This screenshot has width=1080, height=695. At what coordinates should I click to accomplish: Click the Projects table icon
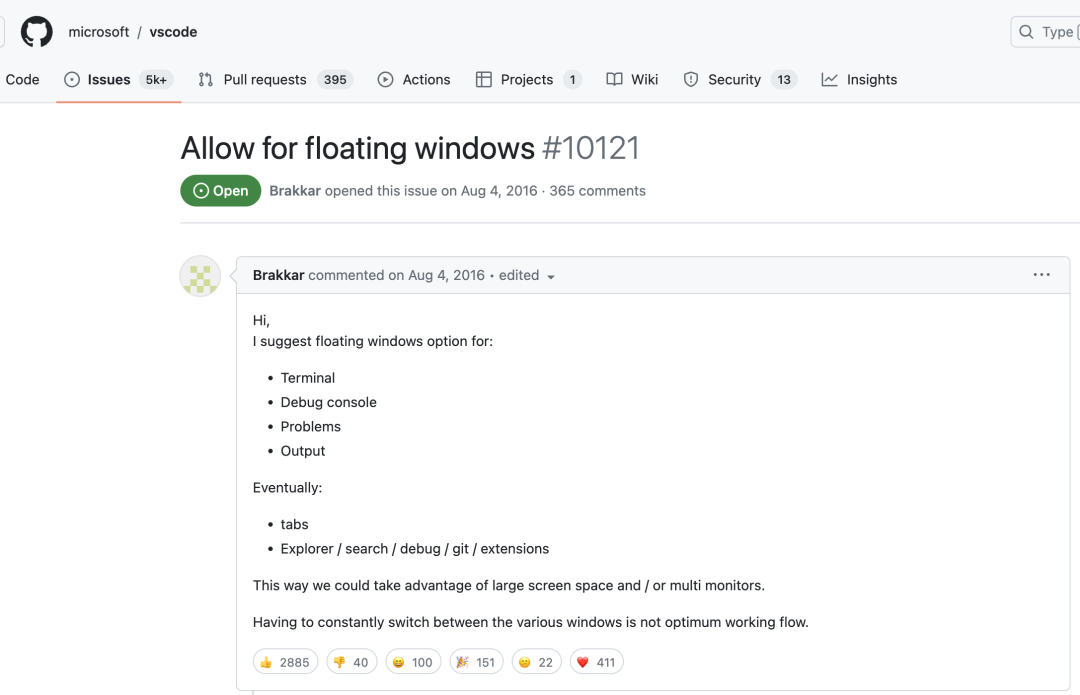[x=484, y=80]
